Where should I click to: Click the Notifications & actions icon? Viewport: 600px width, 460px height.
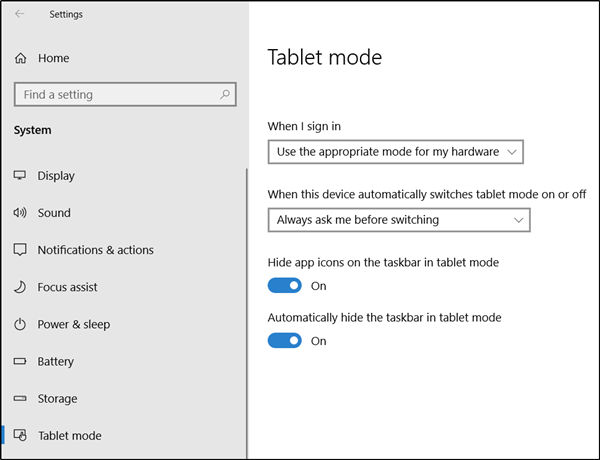[20, 250]
